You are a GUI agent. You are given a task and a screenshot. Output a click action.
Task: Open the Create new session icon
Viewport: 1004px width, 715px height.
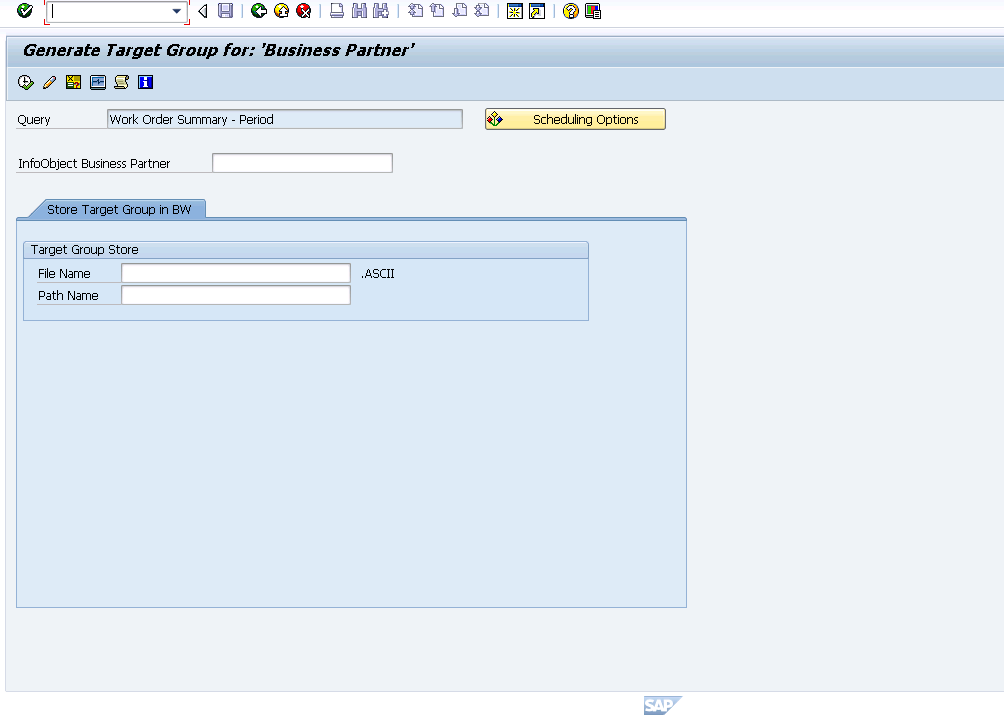516,11
